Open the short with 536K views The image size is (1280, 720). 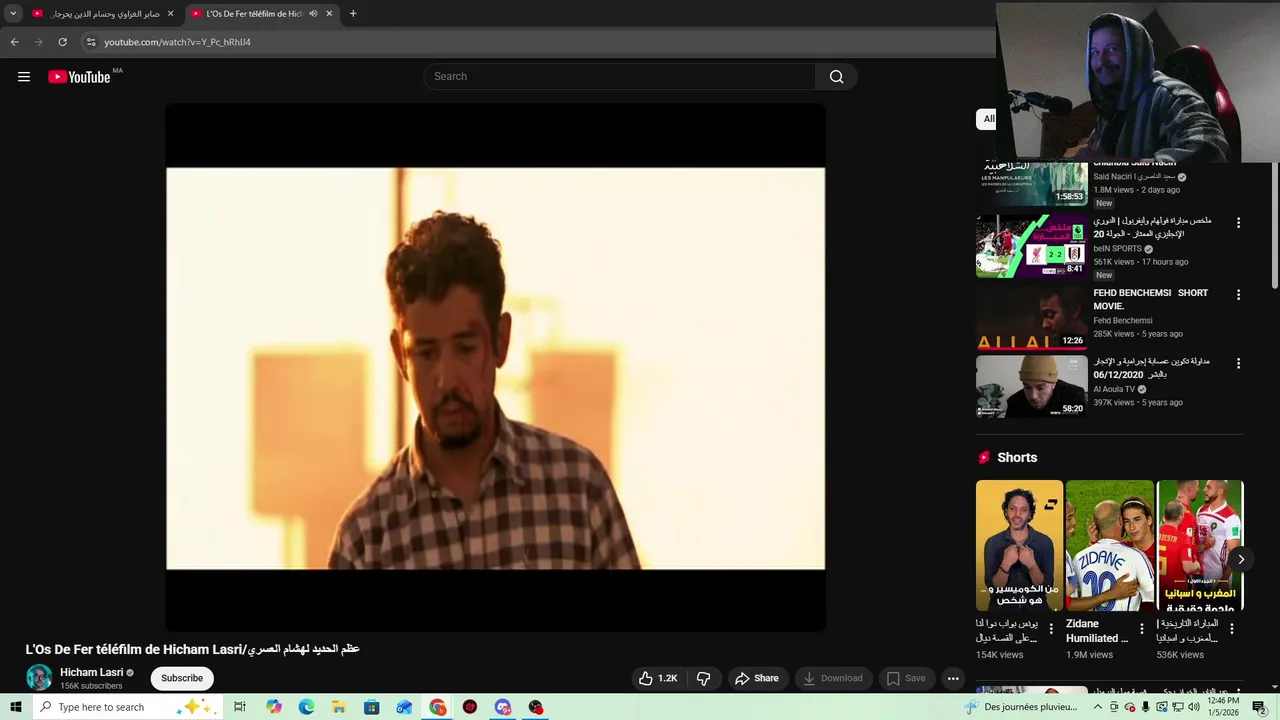tap(1200, 545)
